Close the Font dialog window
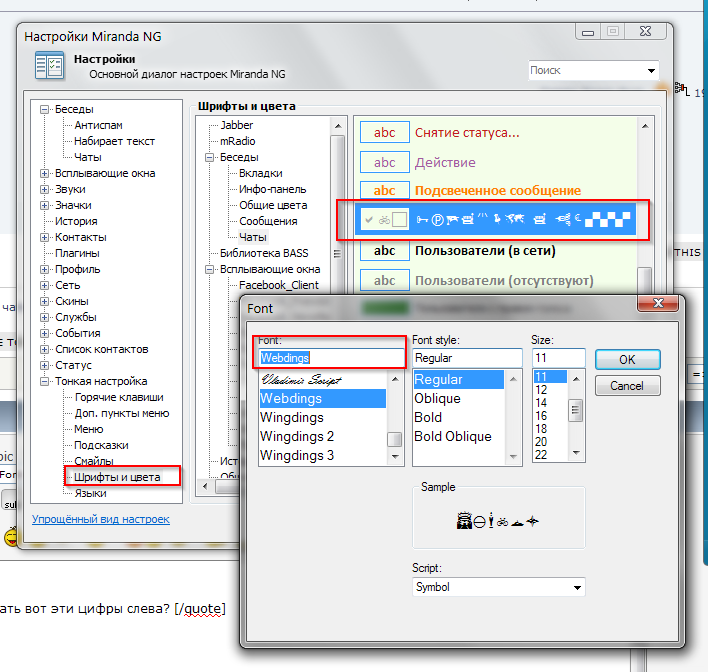The width and height of the screenshot is (708, 672). point(658,303)
